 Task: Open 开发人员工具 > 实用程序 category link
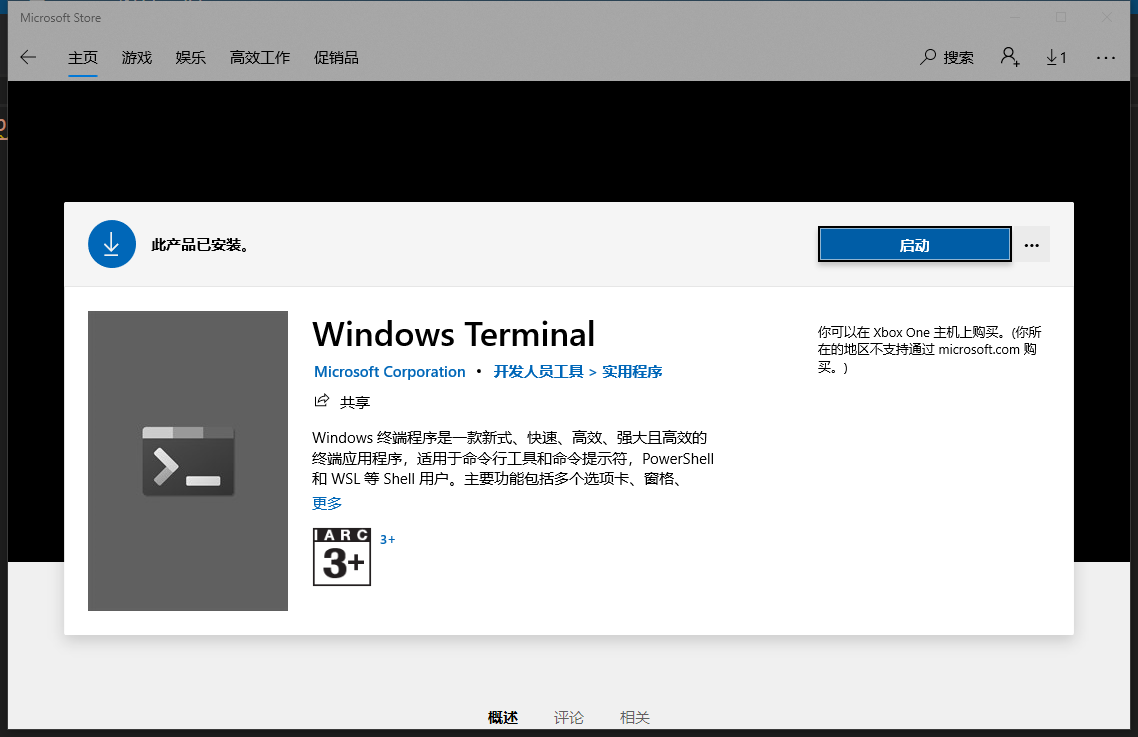point(578,372)
